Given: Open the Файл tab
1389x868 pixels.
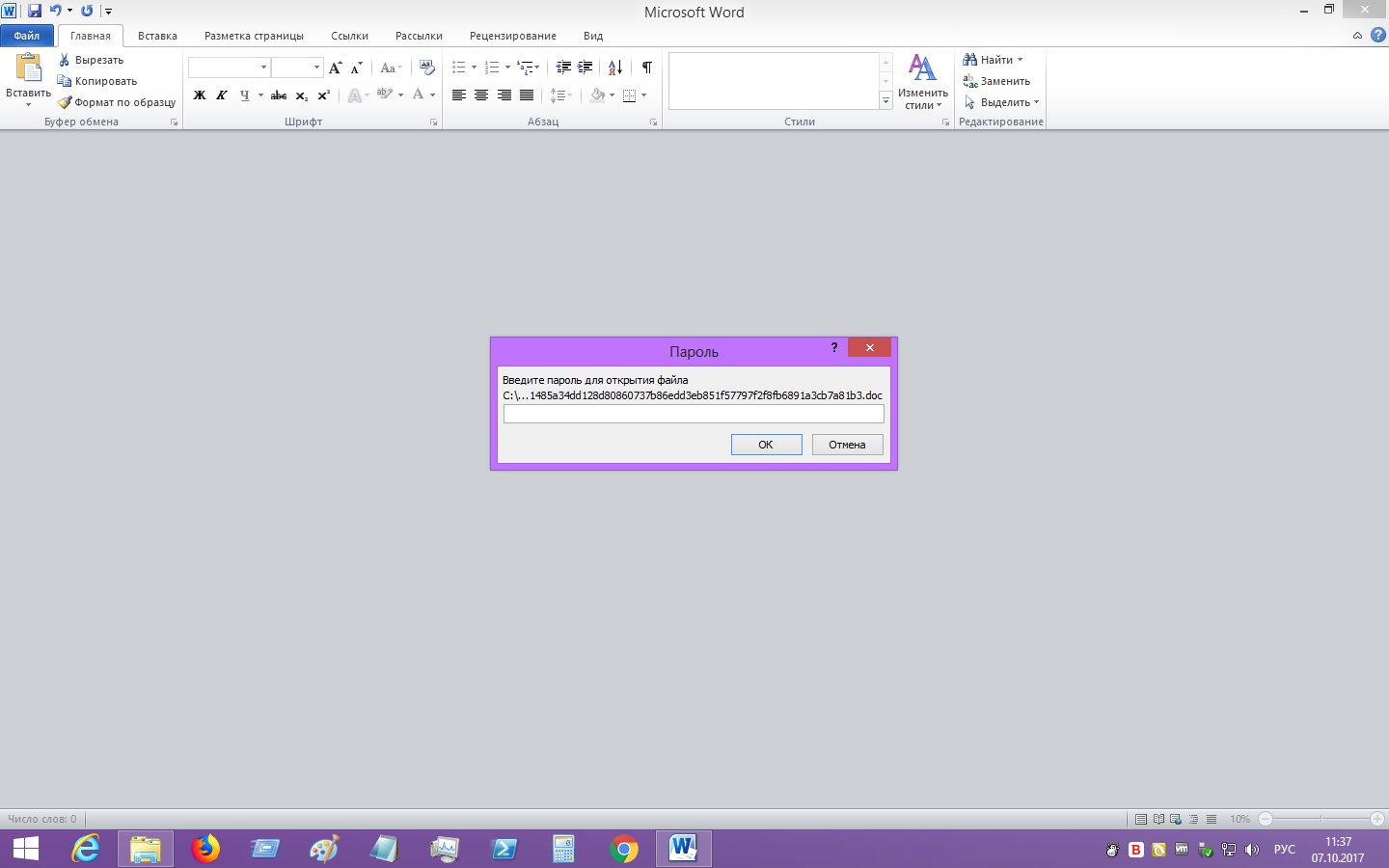Looking at the screenshot, I should [27, 36].
